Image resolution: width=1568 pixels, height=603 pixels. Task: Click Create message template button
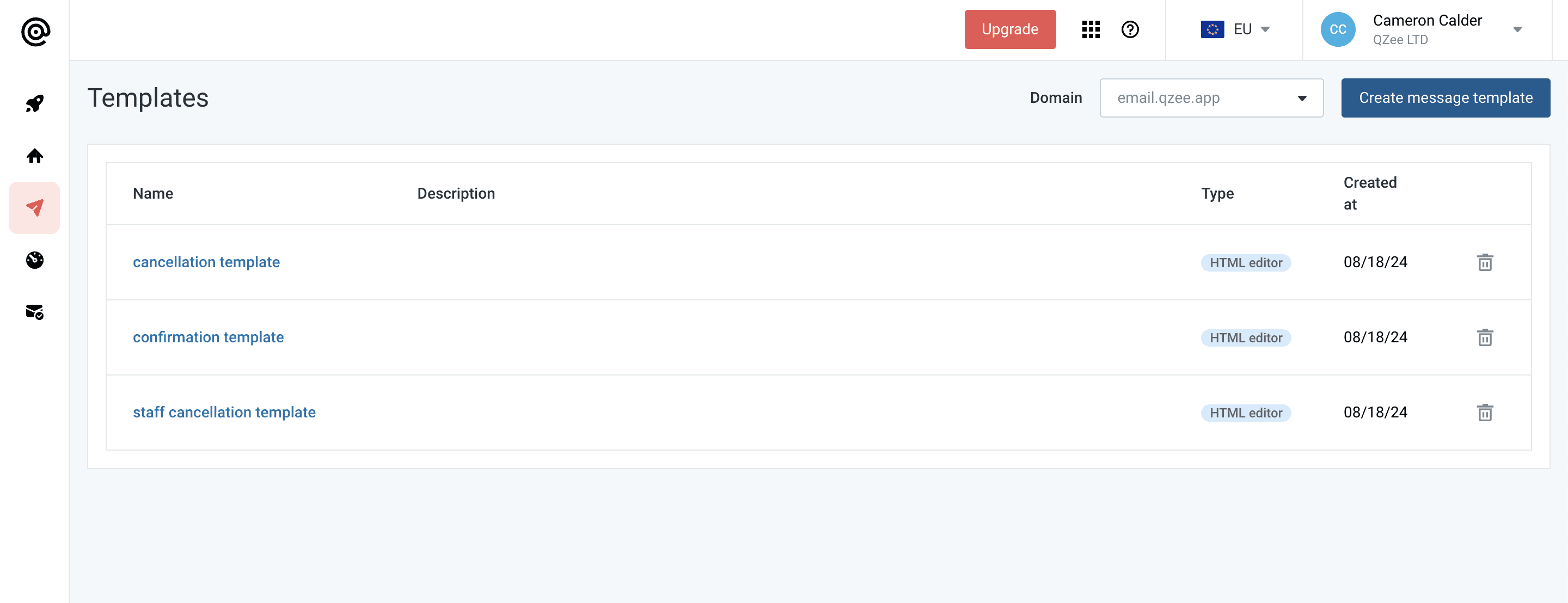tap(1445, 98)
